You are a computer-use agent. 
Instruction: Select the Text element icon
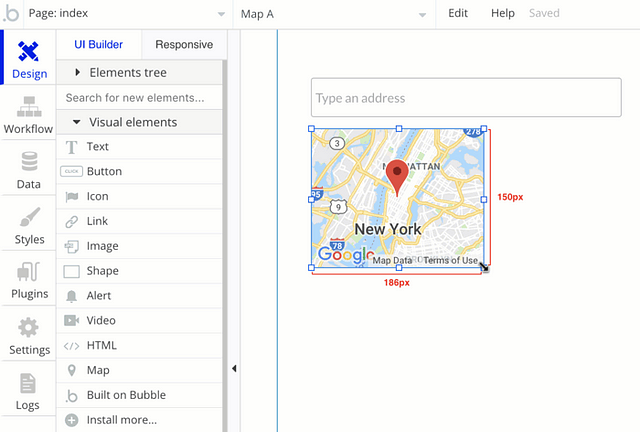tap(71, 147)
